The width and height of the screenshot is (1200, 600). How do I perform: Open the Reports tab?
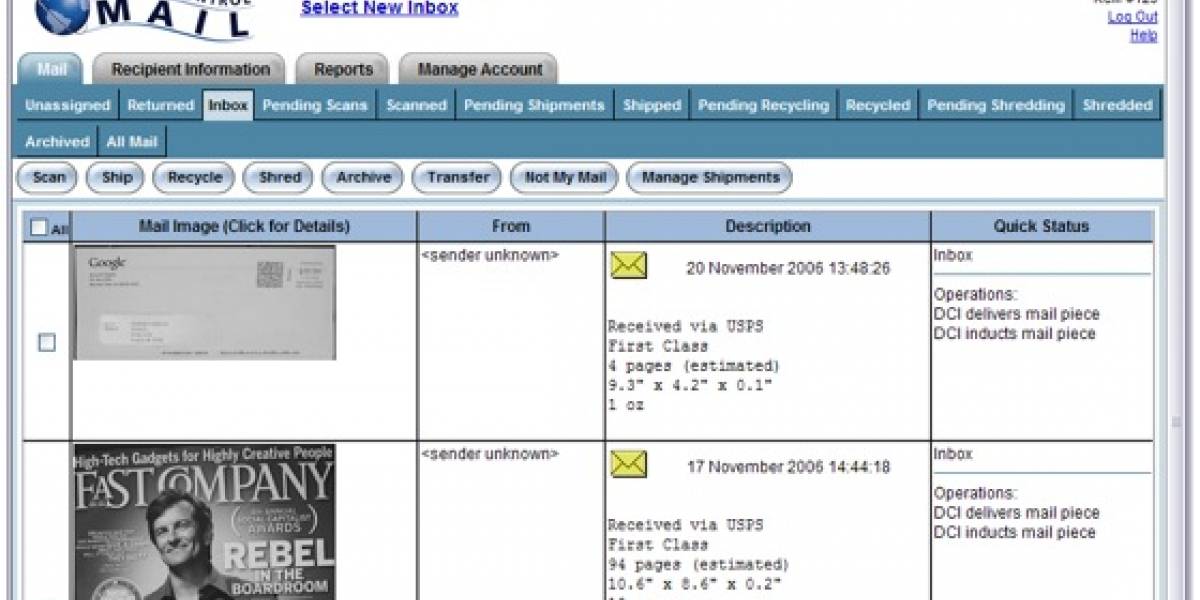(x=343, y=69)
